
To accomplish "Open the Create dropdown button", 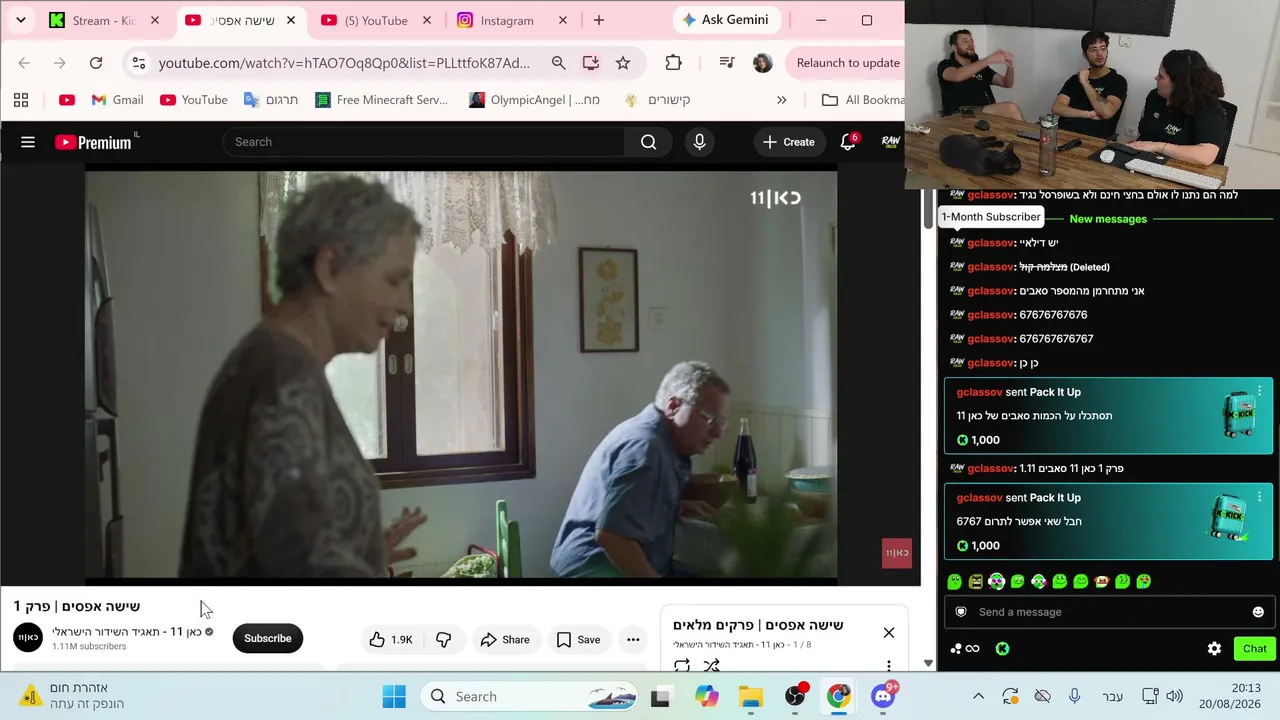I will 788,142.
